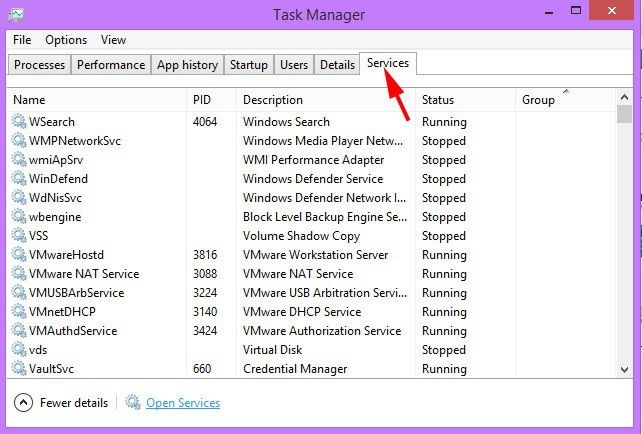The height and width of the screenshot is (434, 642).
Task: Select the WMPNetworkSvc row name
Action: [75, 141]
